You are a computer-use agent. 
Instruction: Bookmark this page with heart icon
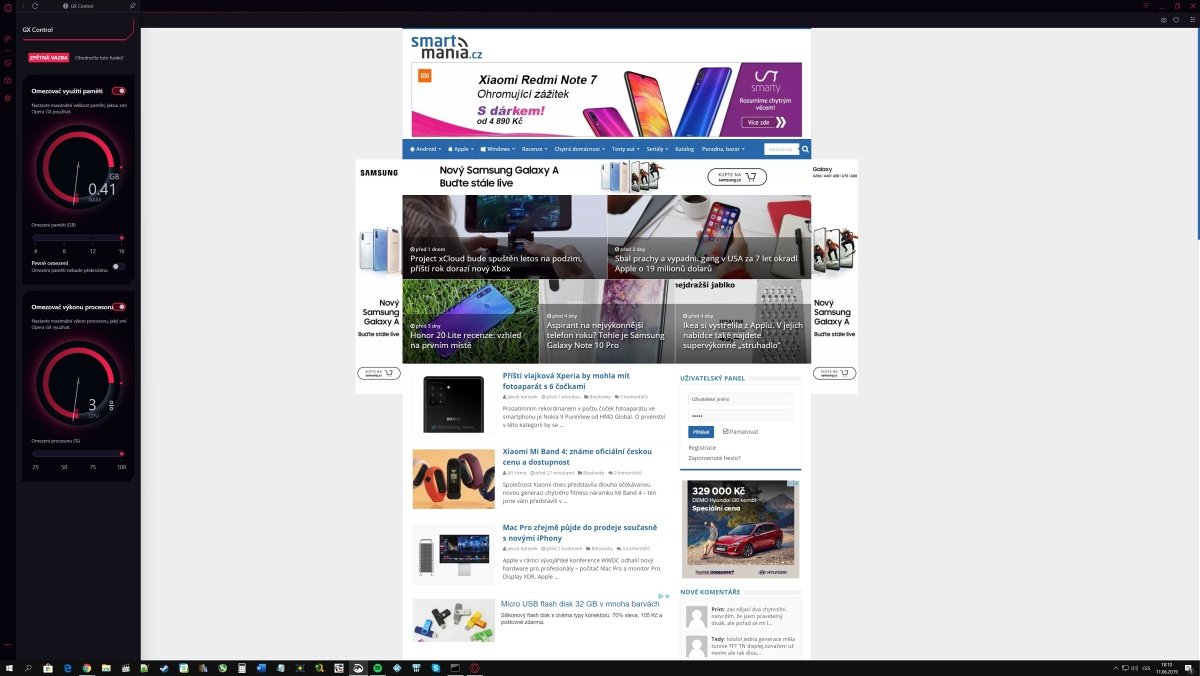(1176, 20)
